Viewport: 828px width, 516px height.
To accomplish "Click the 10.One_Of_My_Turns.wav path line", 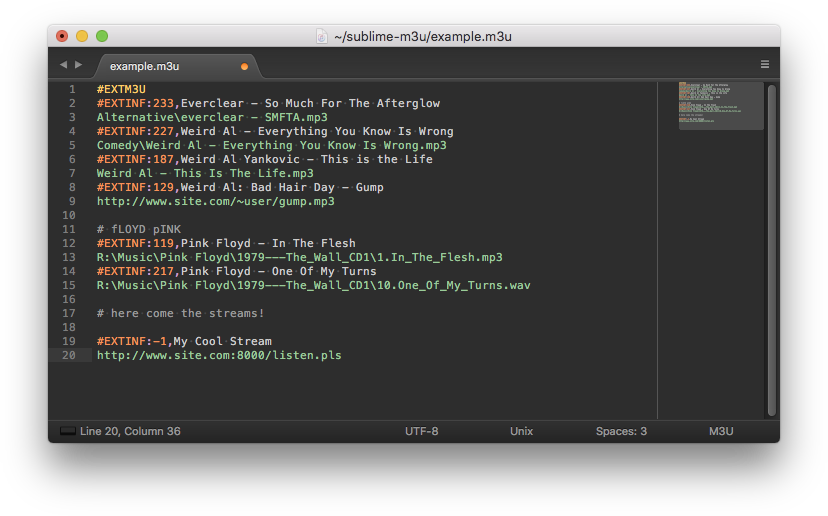I will point(314,285).
